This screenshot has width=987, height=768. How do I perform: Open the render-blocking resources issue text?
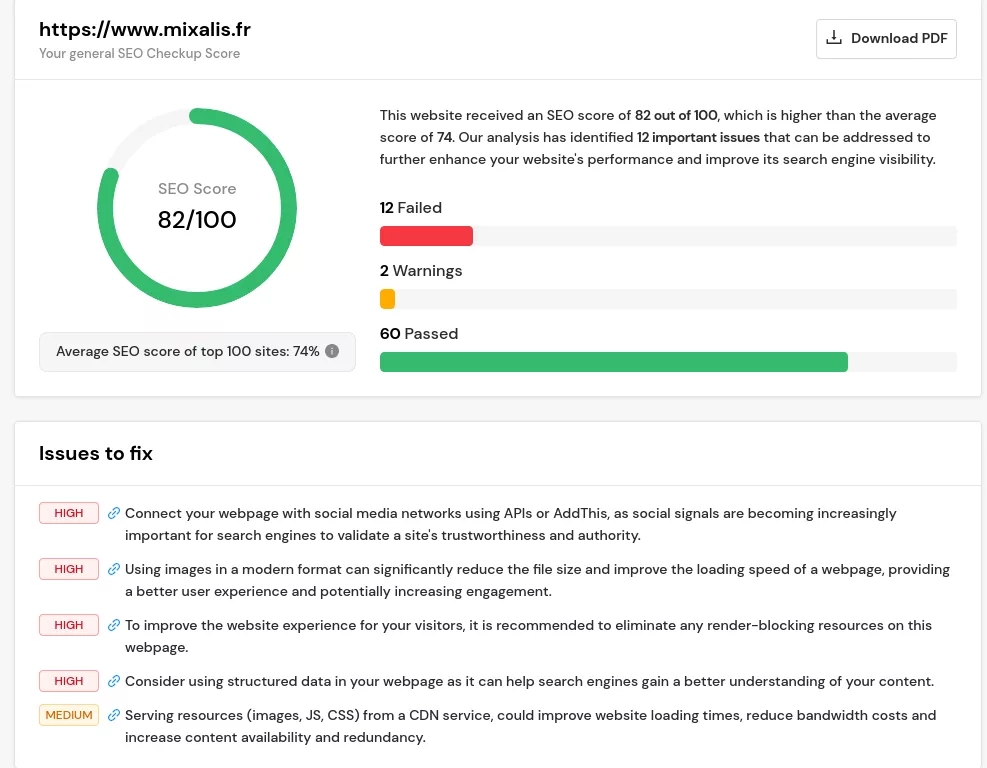click(528, 636)
